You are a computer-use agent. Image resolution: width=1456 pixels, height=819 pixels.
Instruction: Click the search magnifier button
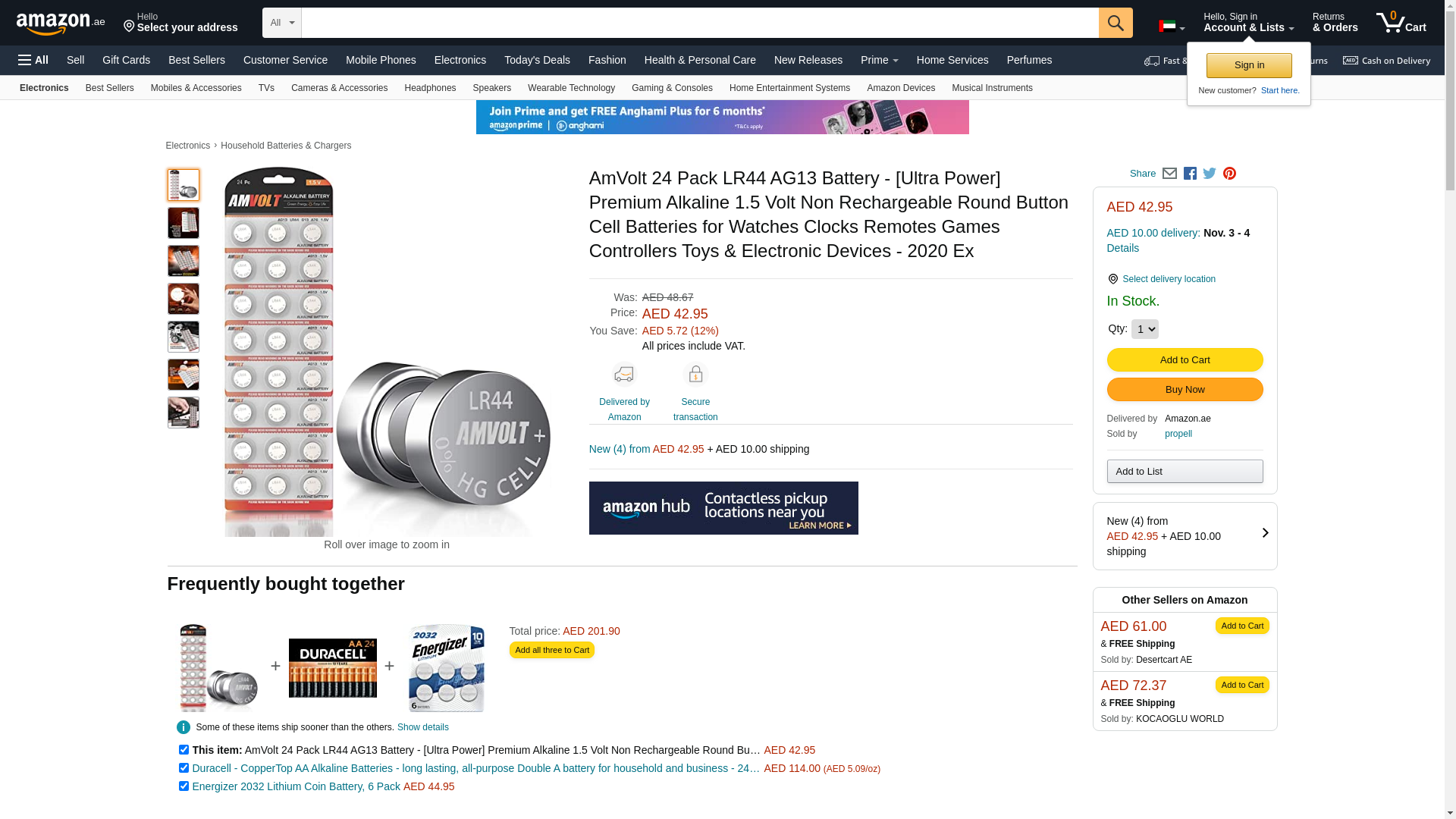[1116, 23]
